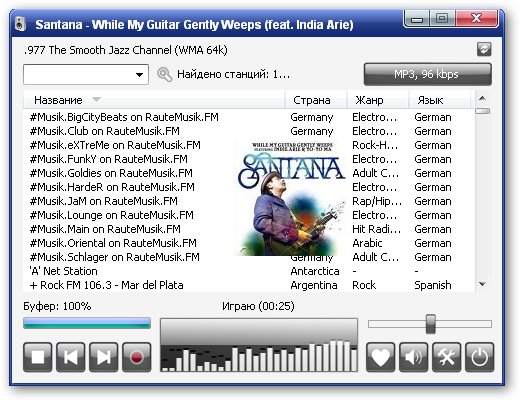Click the Santana album cover art
The height and width of the screenshot is (401, 520).
[x=291, y=198]
